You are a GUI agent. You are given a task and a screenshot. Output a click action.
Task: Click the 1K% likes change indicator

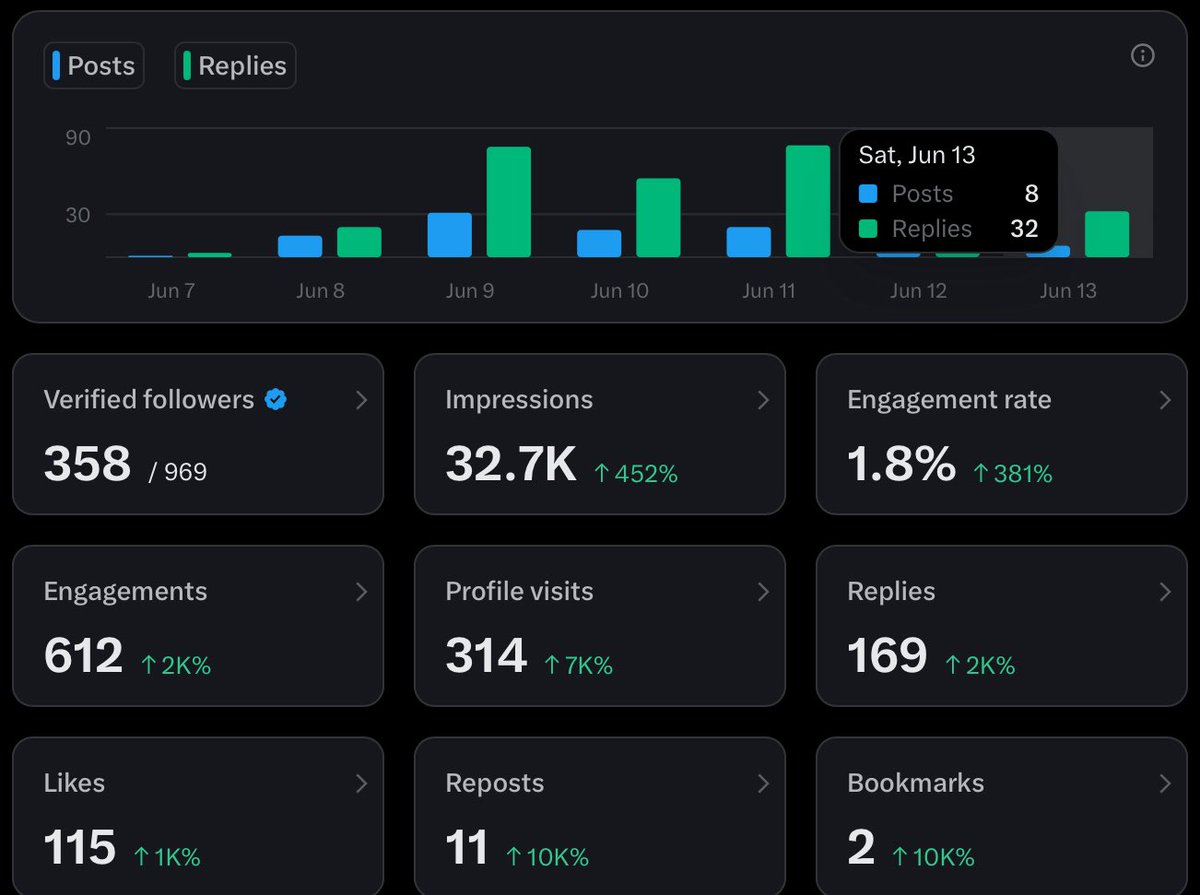(x=167, y=858)
